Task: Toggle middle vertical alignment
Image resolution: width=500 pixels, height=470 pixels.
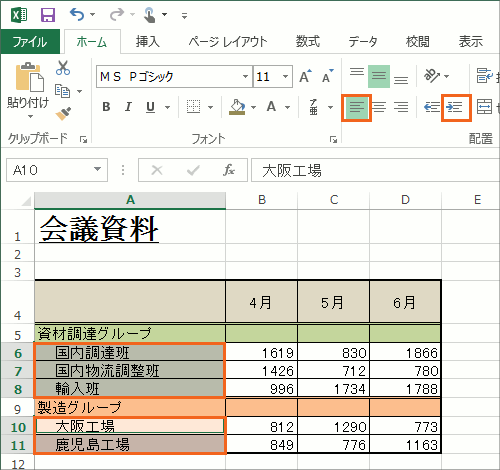Action: click(x=379, y=76)
